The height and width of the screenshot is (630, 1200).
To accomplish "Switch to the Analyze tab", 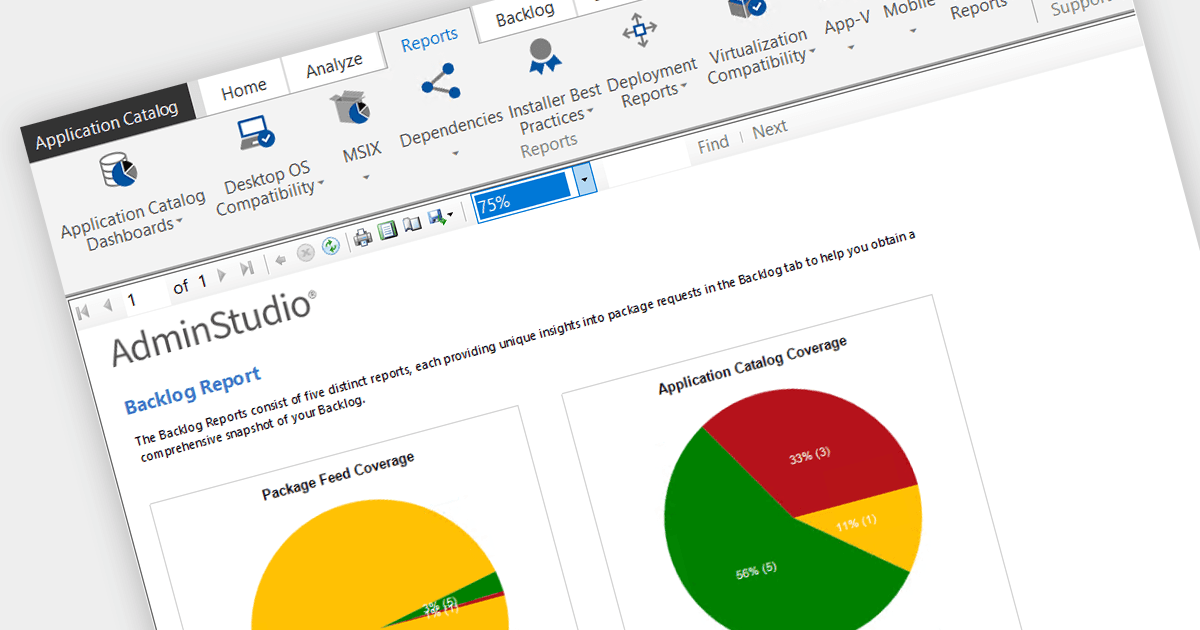I will tap(334, 66).
